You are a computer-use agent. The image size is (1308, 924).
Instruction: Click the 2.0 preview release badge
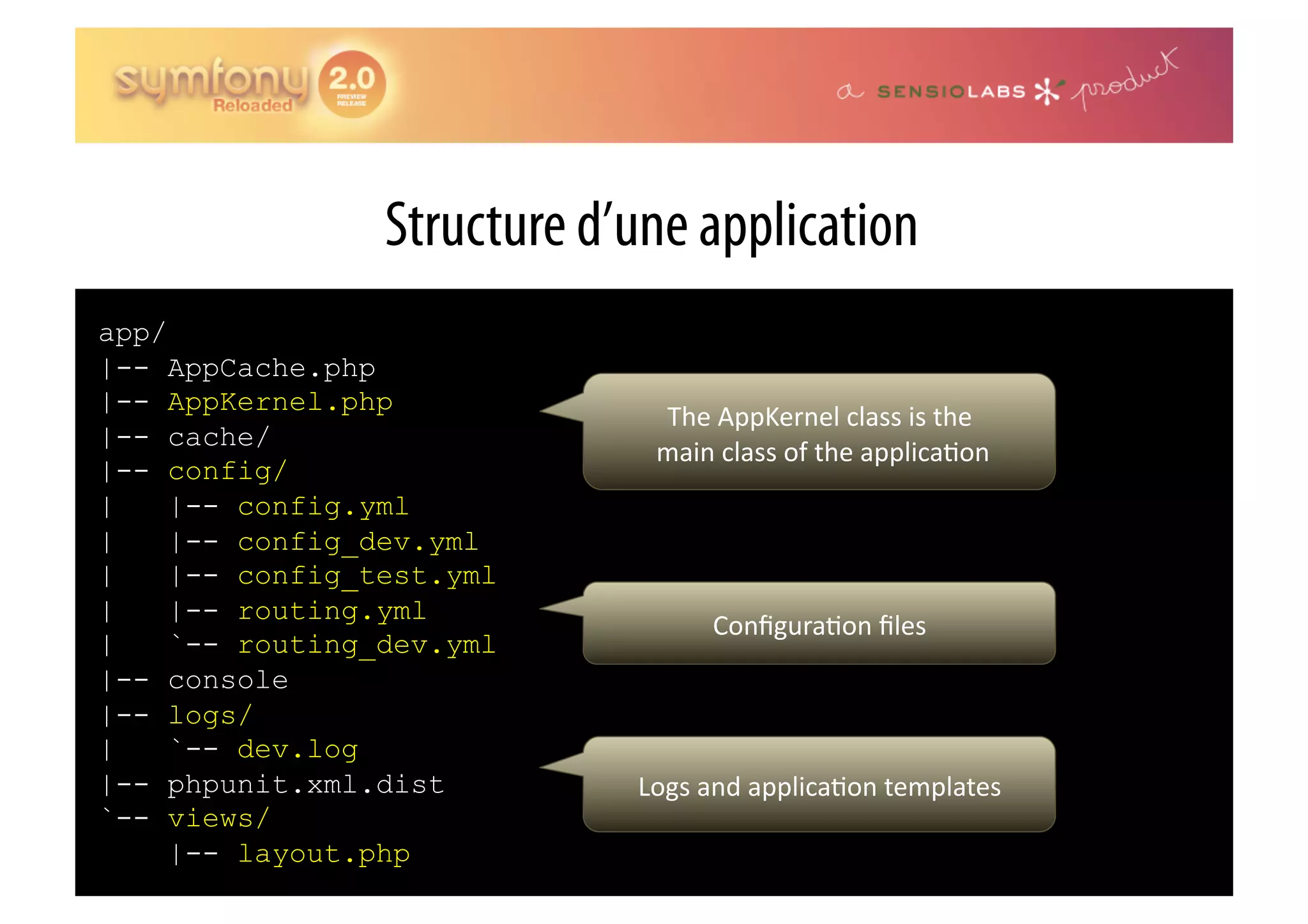coord(351,84)
